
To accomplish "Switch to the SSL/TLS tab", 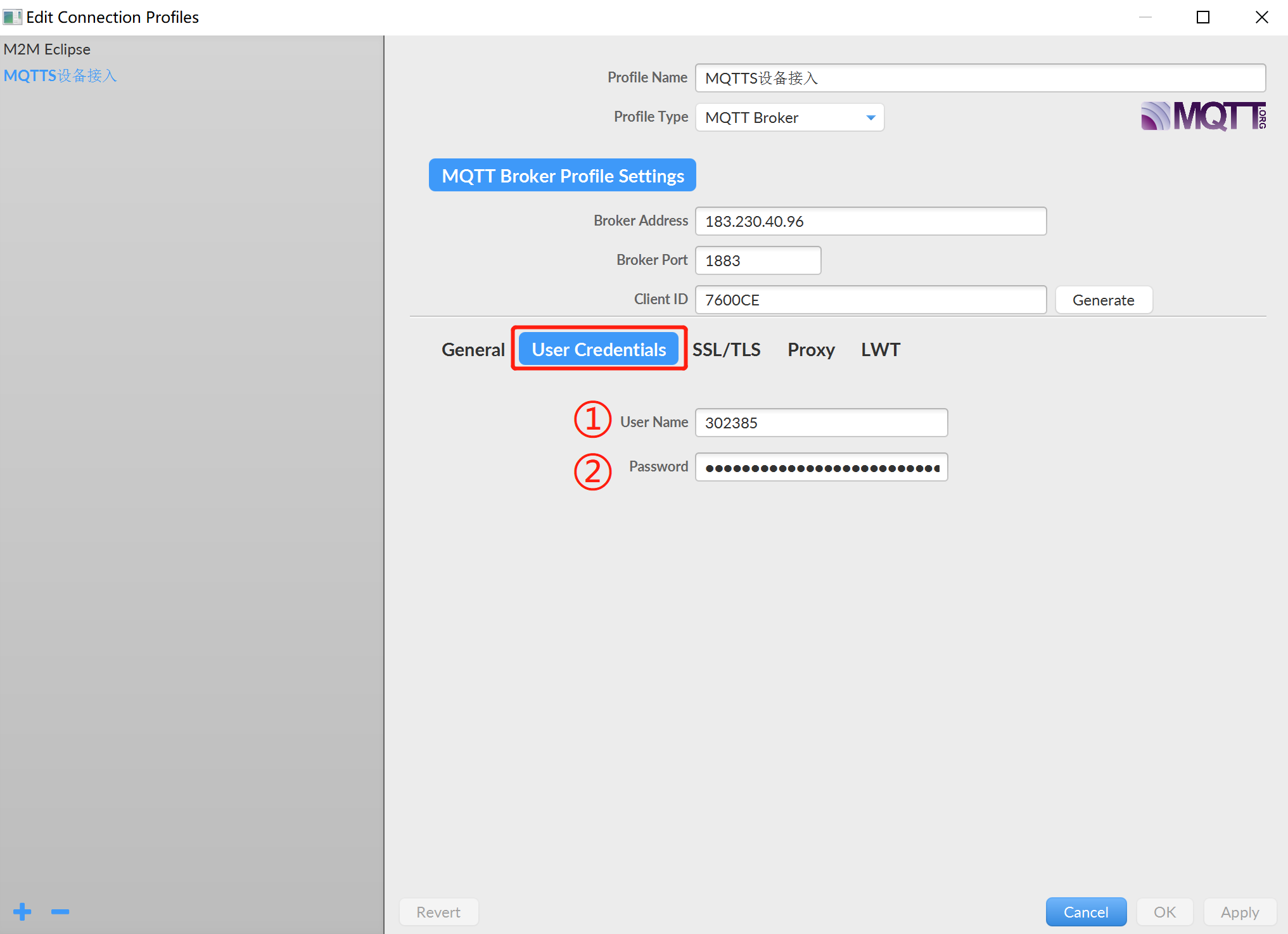I will [x=726, y=349].
